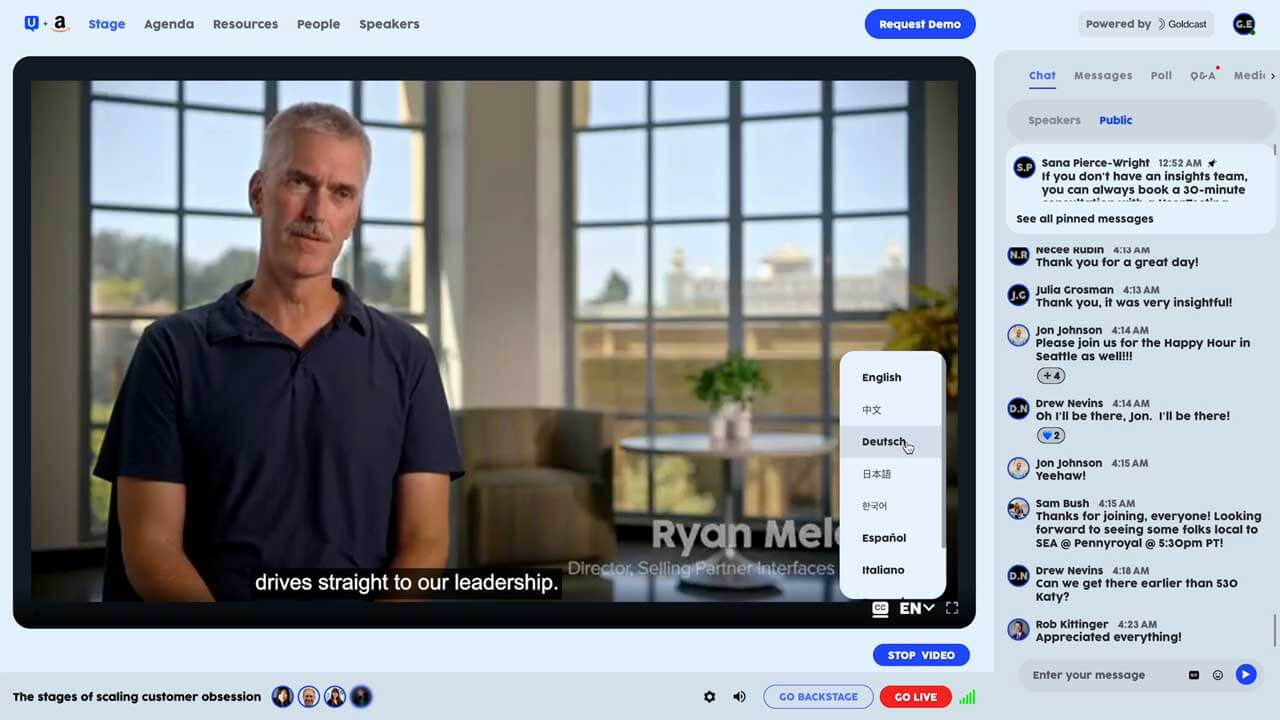Send chat message with arrow button
The height and width of the screenshot is (720, 1280).
[x=1245, y=675]
